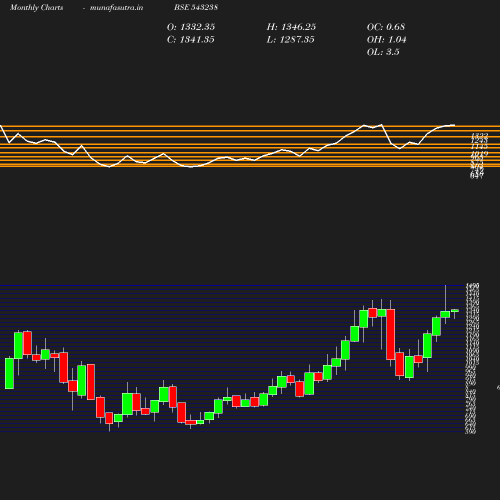Click the "Monthly Charts" title text
This screenshot has height=500, width=500.
coord(37,7)
